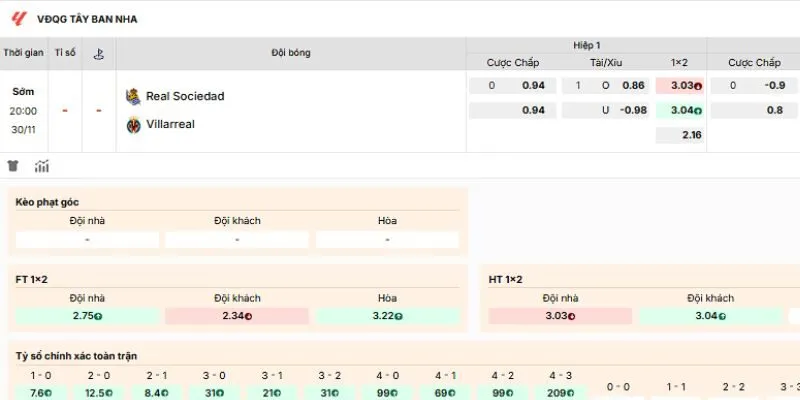The image size is (800, 400).
Task: Click the Tỉ số column header
Action: (65, 53)
